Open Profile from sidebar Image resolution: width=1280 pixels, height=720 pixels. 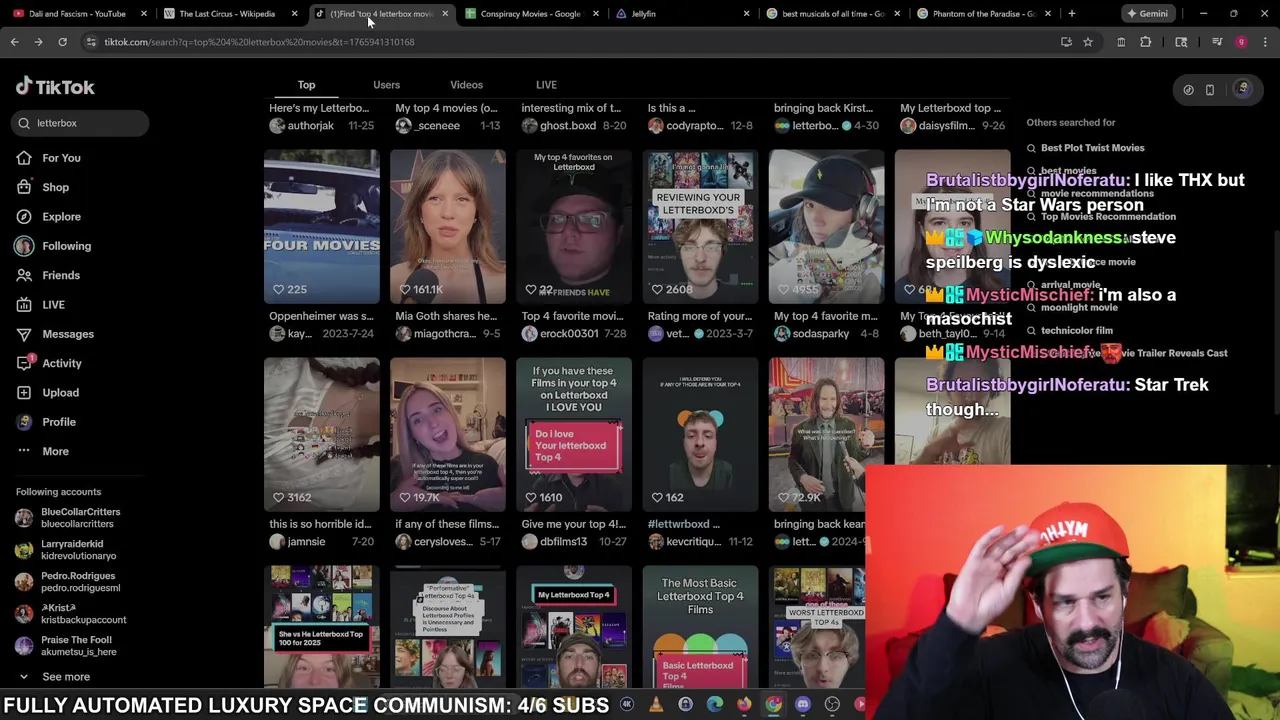[58, 422]
